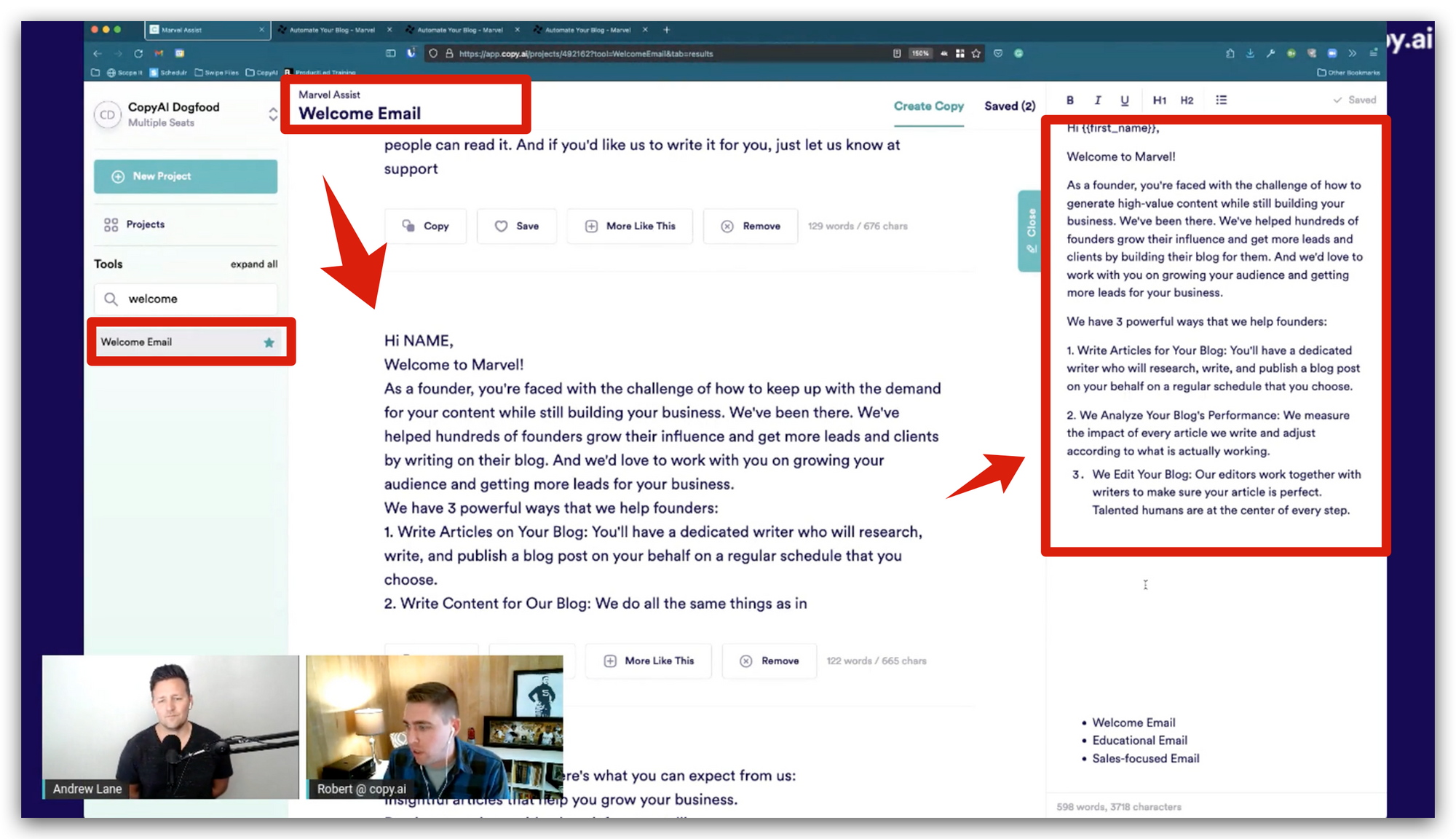The height and width of the screenshot is (839, 1456).
Task: Click the browser forward arrow
Action: click(x=118, y=53)
